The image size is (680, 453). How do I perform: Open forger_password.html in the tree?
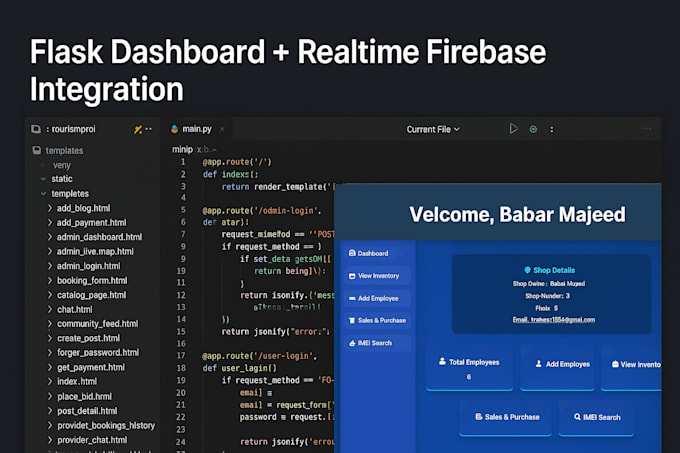[x=98, y=352]
